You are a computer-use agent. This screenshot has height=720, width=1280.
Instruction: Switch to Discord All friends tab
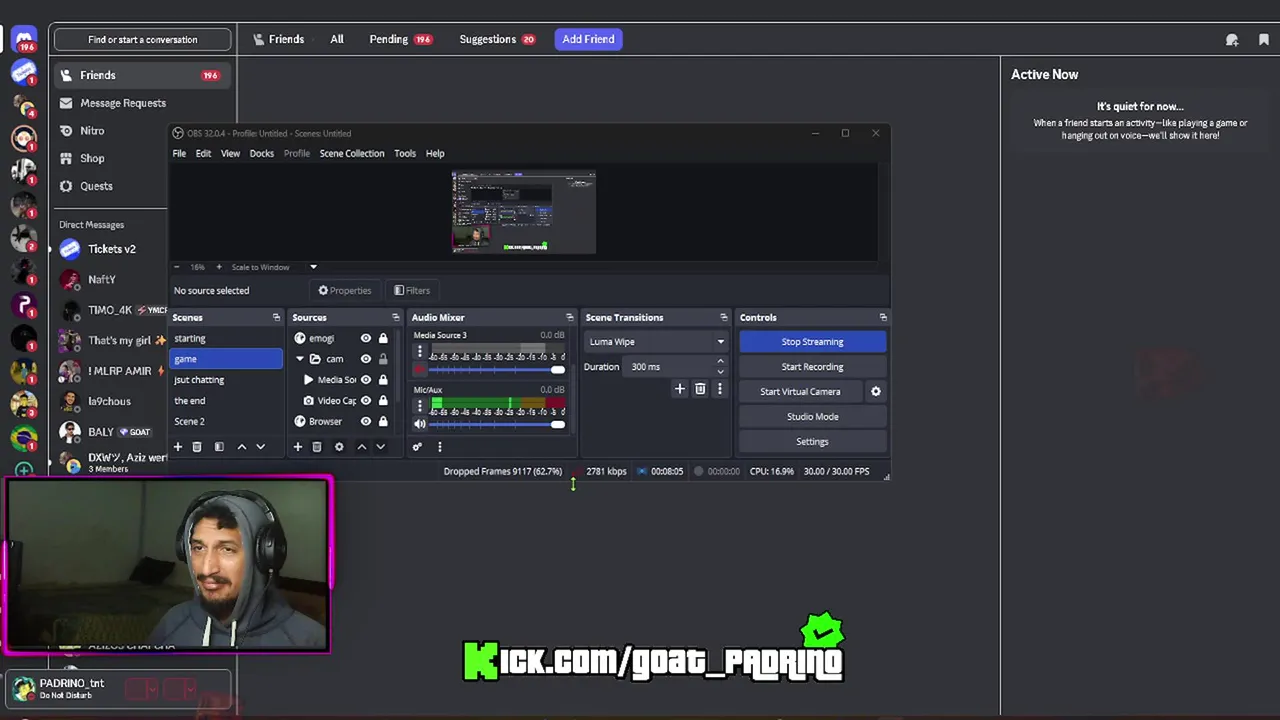337,39
